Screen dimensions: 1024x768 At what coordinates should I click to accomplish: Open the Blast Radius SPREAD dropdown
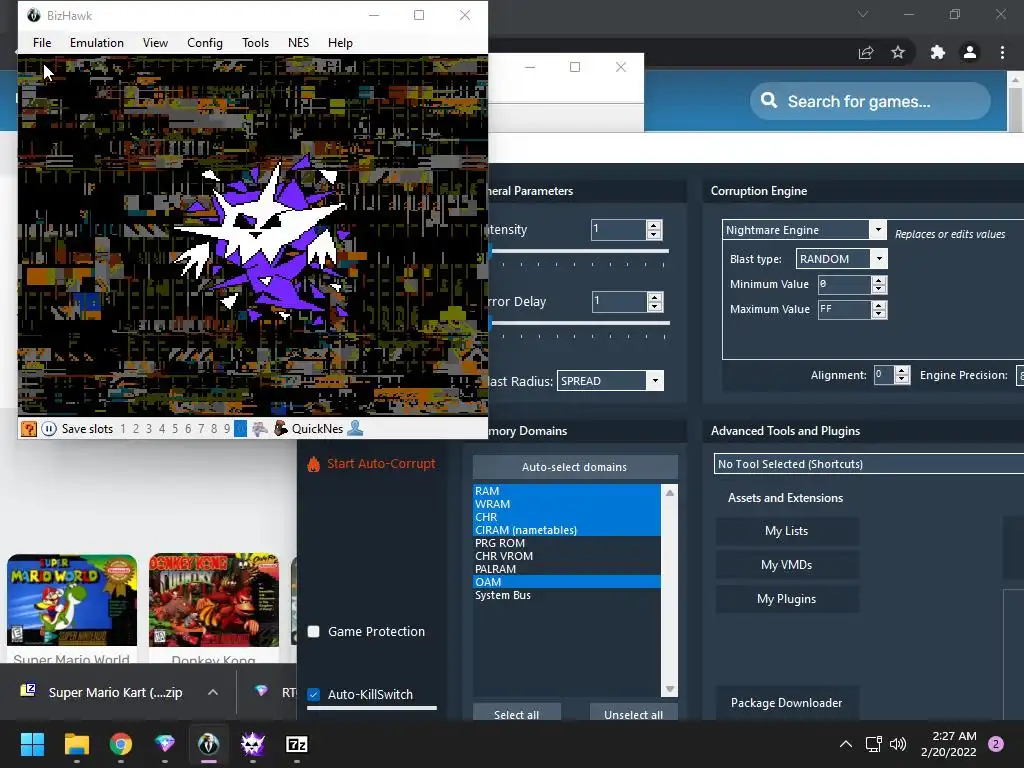[x=654, y=381]
